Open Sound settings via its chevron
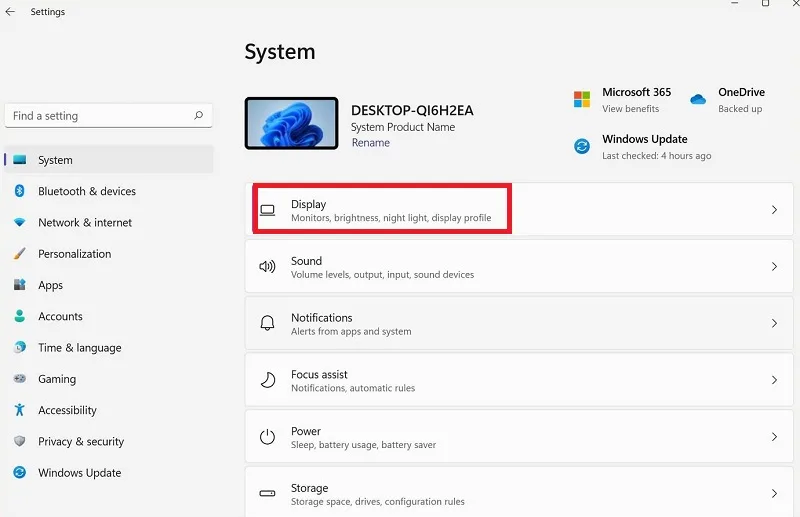 pyautogui.click(x=774, y=266)
